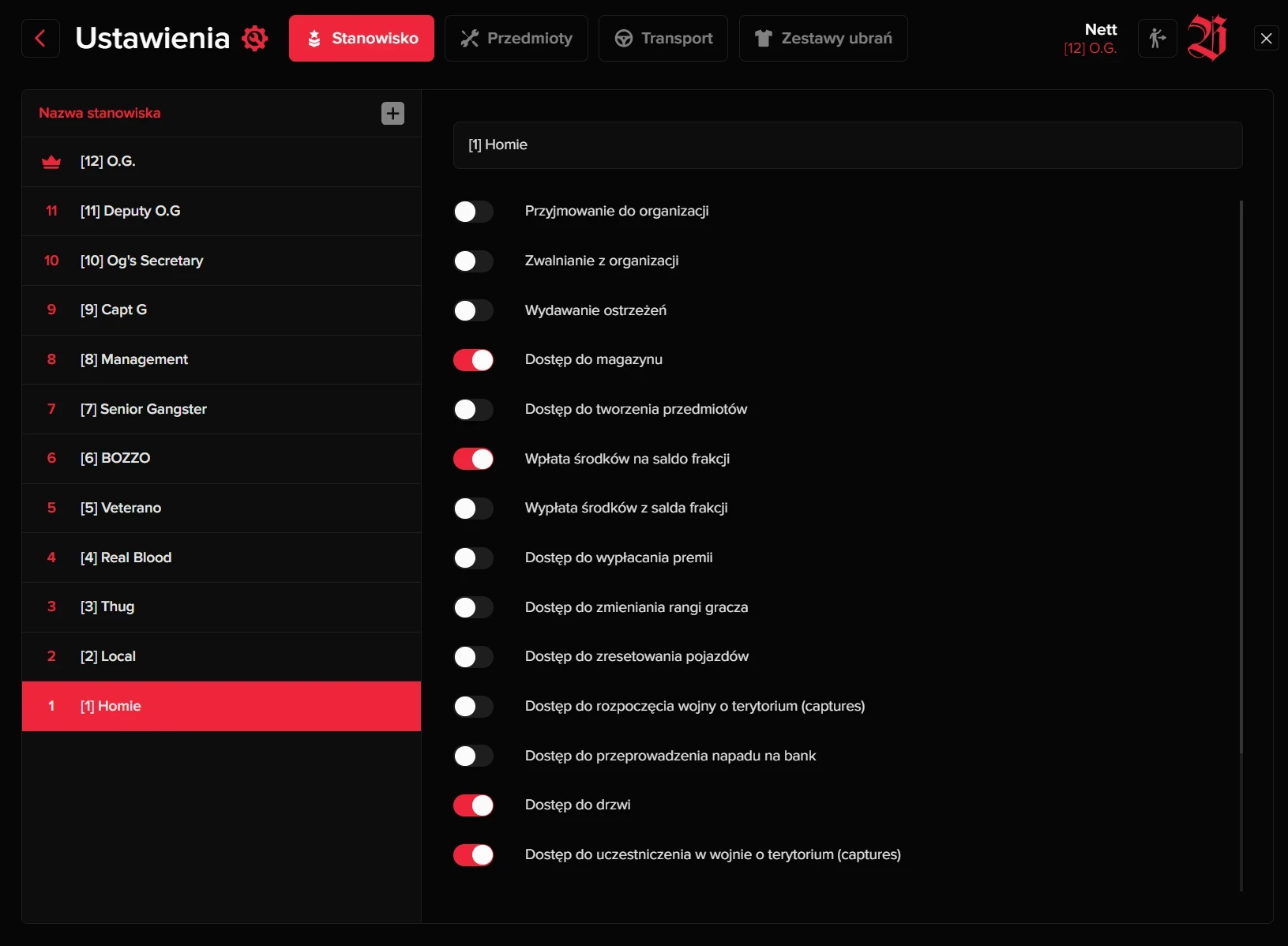
Task: Click the red settings gear icon
Action: click(254, 38)
